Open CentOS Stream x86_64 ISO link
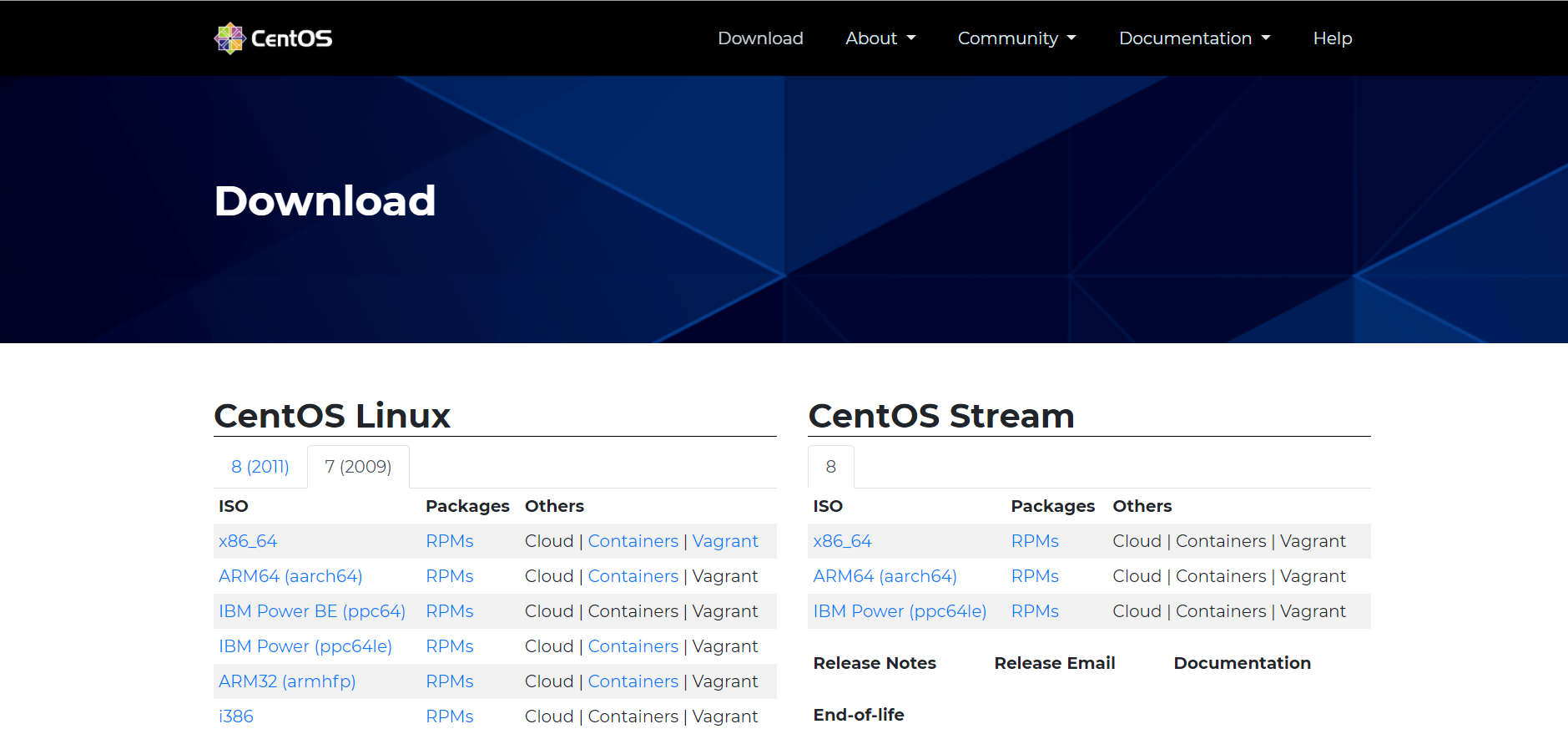 [842, 541]
